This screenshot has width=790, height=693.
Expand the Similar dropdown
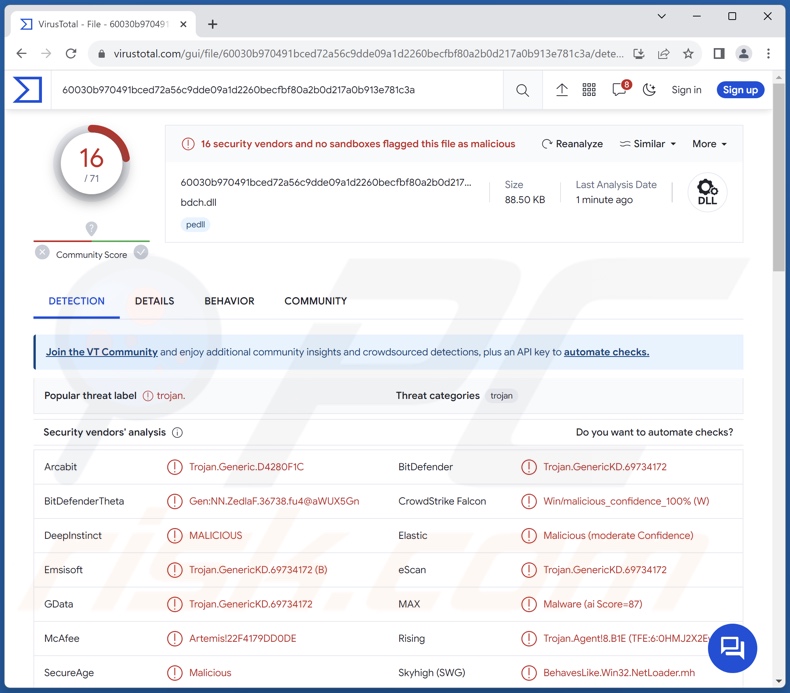coord(647,144)
